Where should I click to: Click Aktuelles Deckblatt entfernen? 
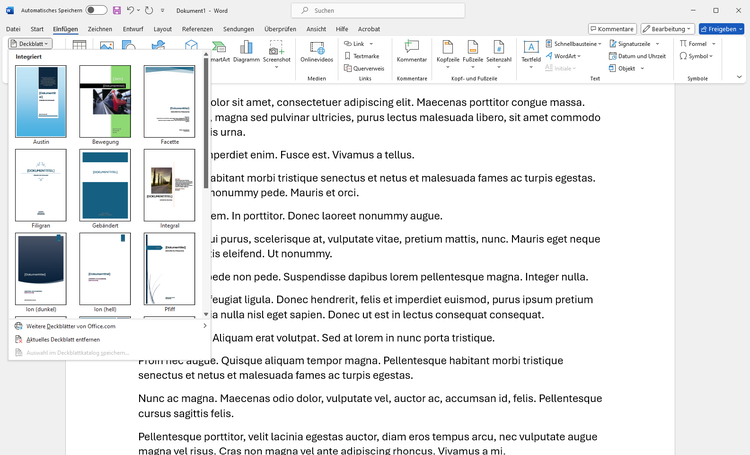click(110, 339)
